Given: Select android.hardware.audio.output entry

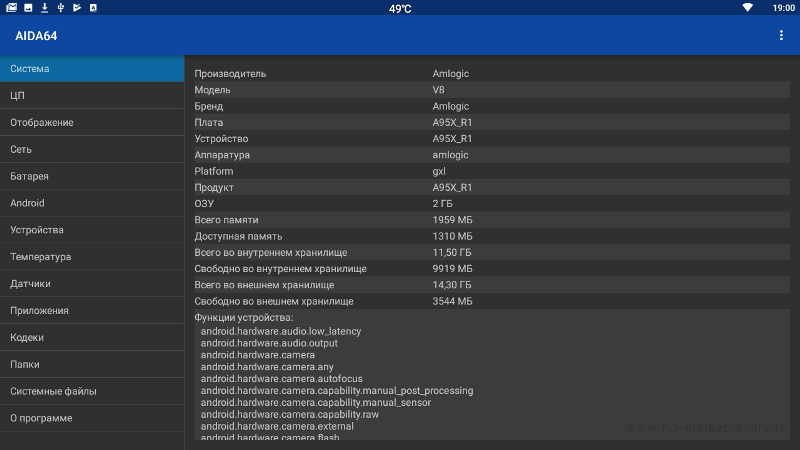Looking at the screenshot, I should [269, 343].
